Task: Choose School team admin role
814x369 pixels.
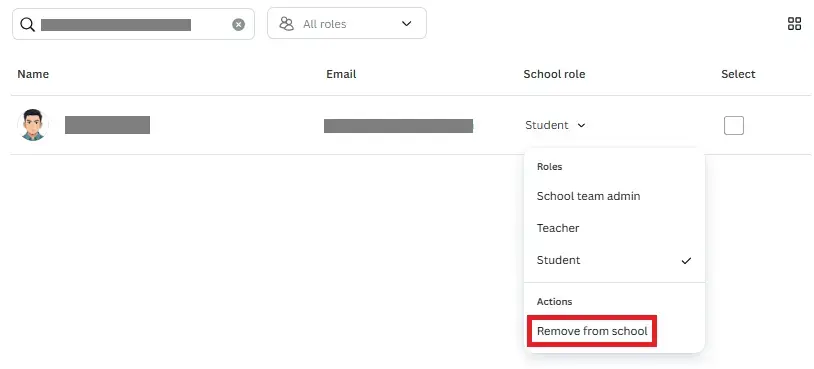Action: click(x=614, y=196)
